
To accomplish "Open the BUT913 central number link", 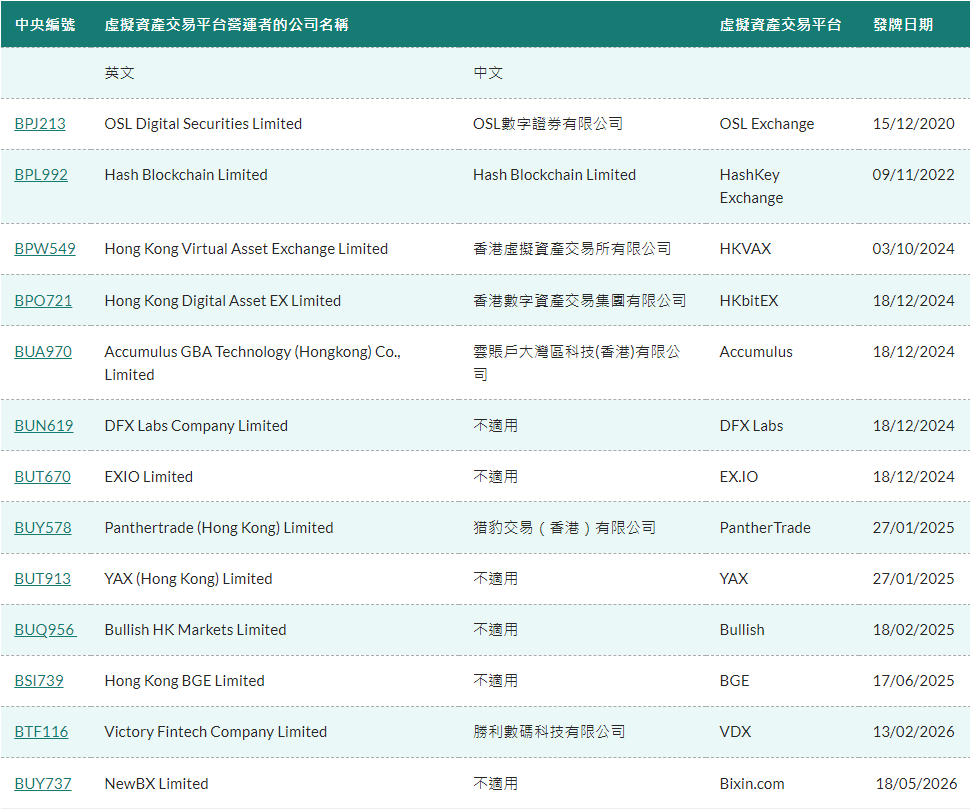I will click(42, 579).
